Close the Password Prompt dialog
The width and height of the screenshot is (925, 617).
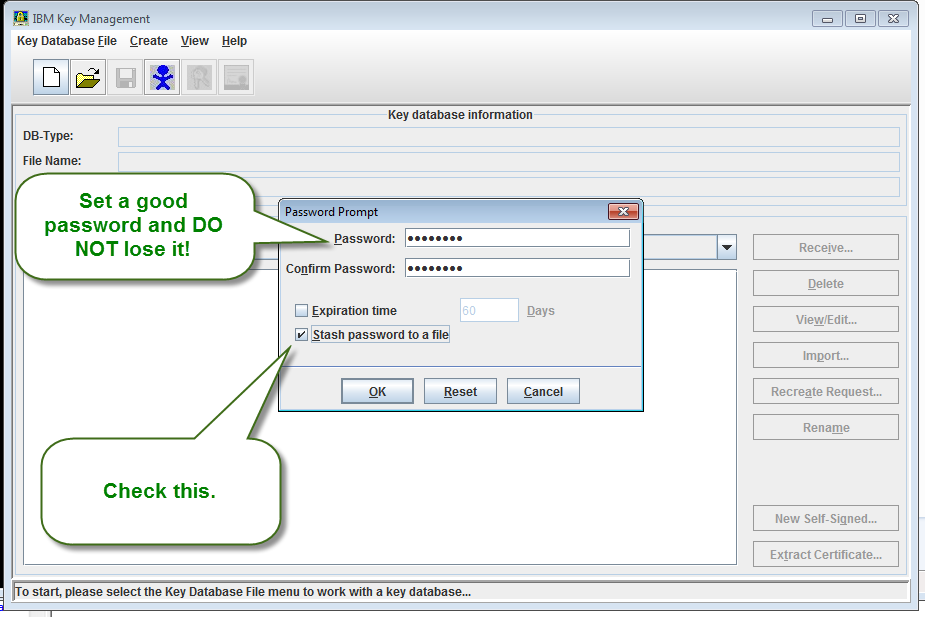point(623,211)
